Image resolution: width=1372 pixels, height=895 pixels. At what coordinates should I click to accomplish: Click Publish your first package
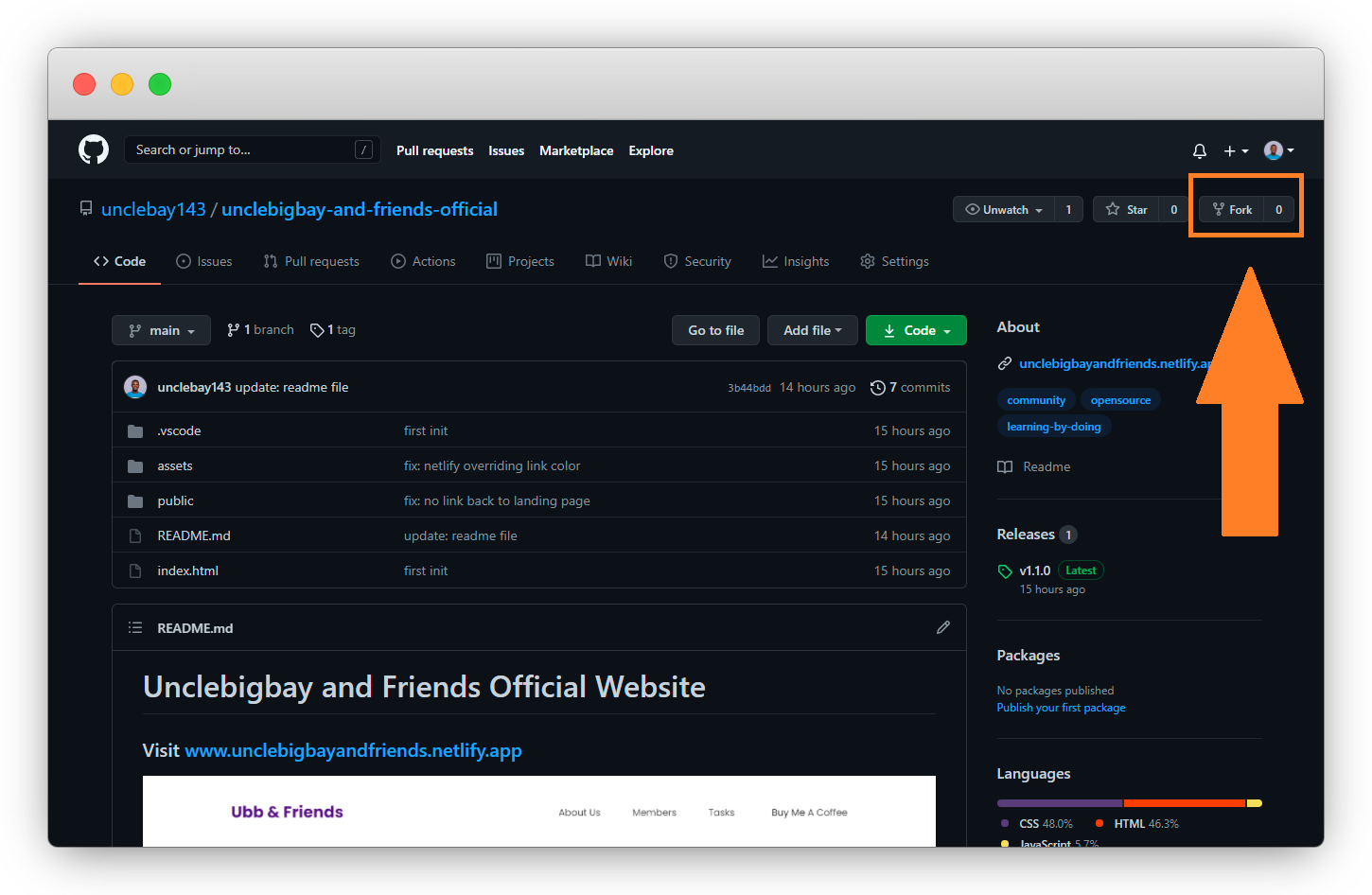(x=1061, y=708)
